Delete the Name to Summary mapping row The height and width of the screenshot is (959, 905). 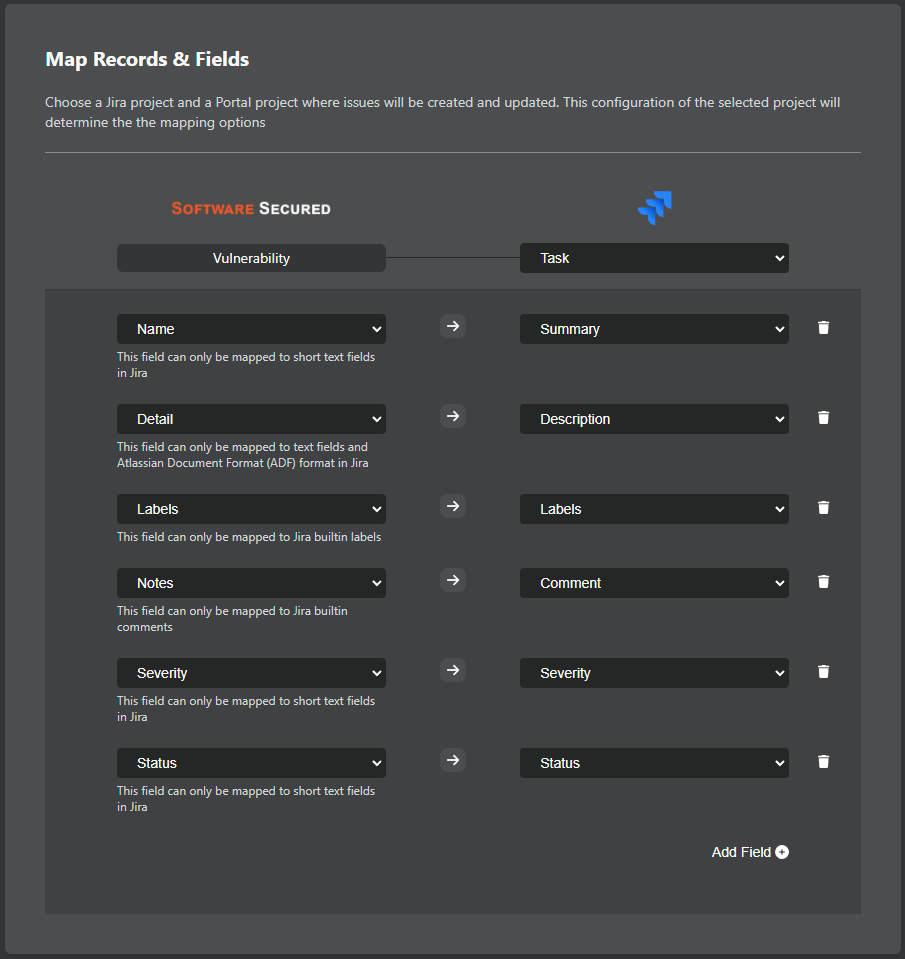(x=823, y=328)
